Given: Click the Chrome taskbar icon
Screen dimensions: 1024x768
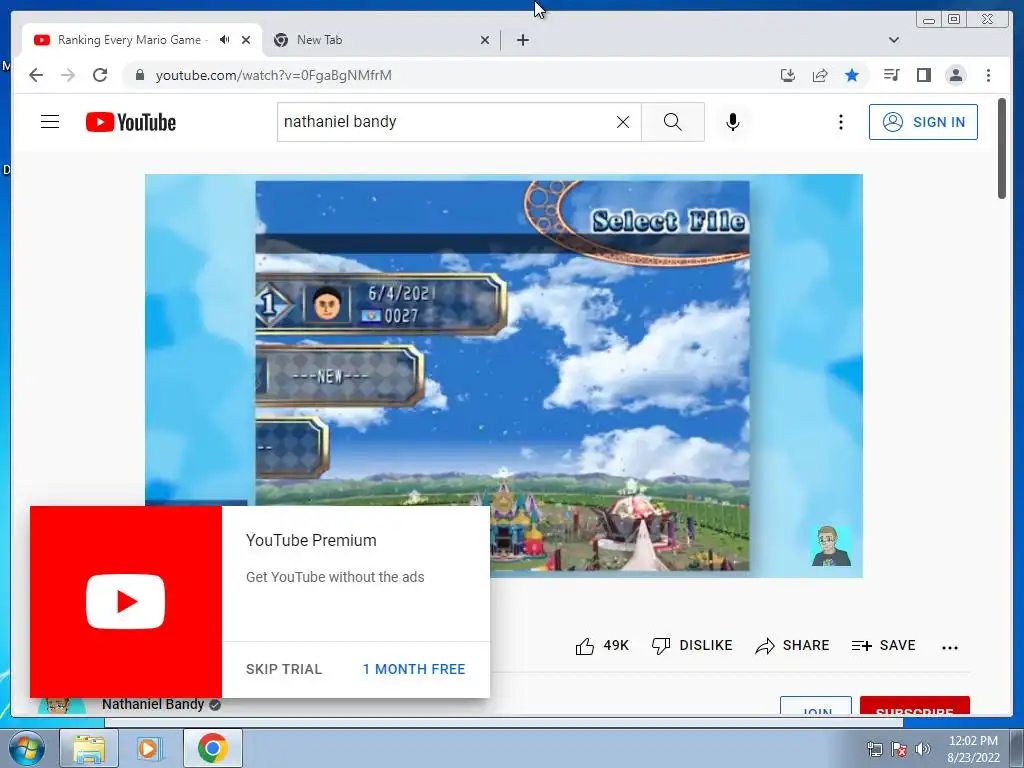Looking at the screenshot, I should pyautogui.click(x=213, y=748).
